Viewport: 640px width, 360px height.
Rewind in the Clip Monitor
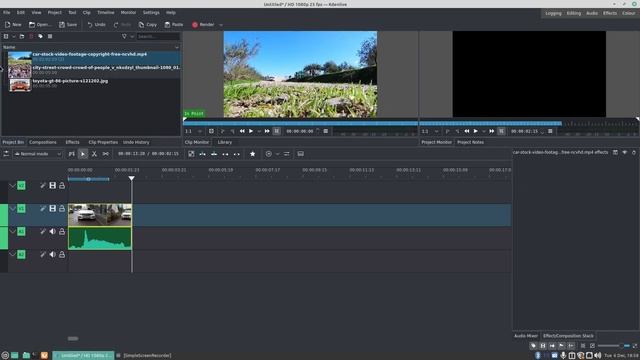(242, 131)
